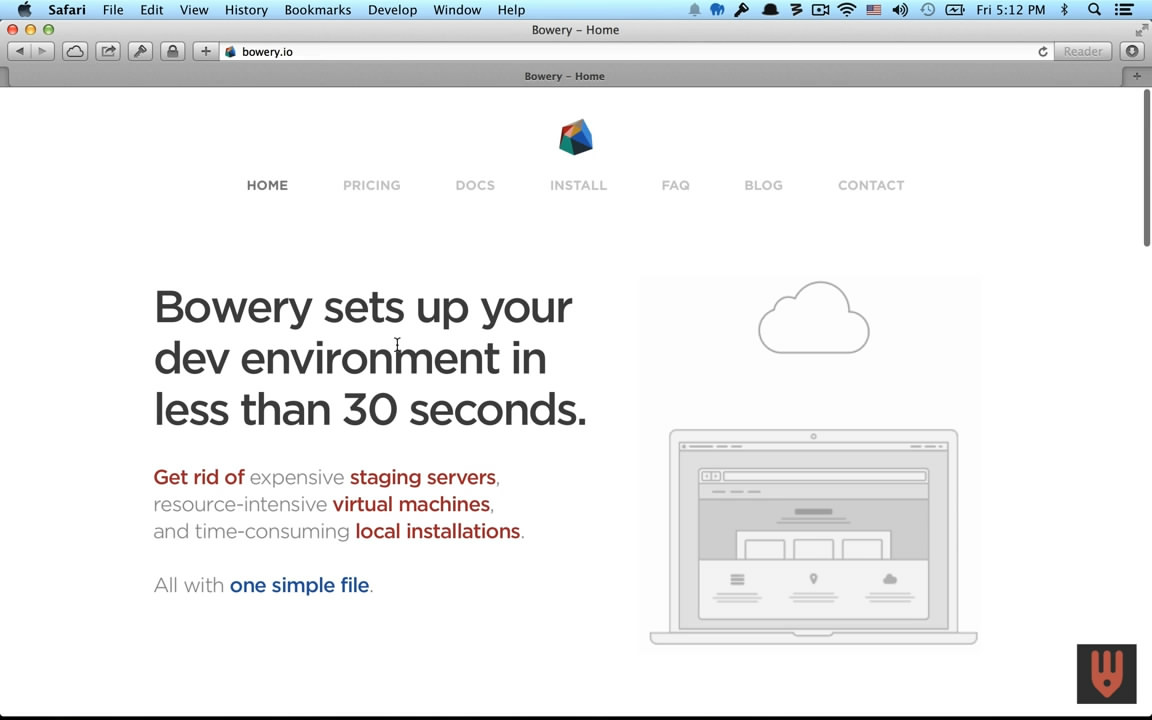Viewport: 1152px width, 720px height.
Task: Click the 'local installations' red text
Action: point(438,531)
